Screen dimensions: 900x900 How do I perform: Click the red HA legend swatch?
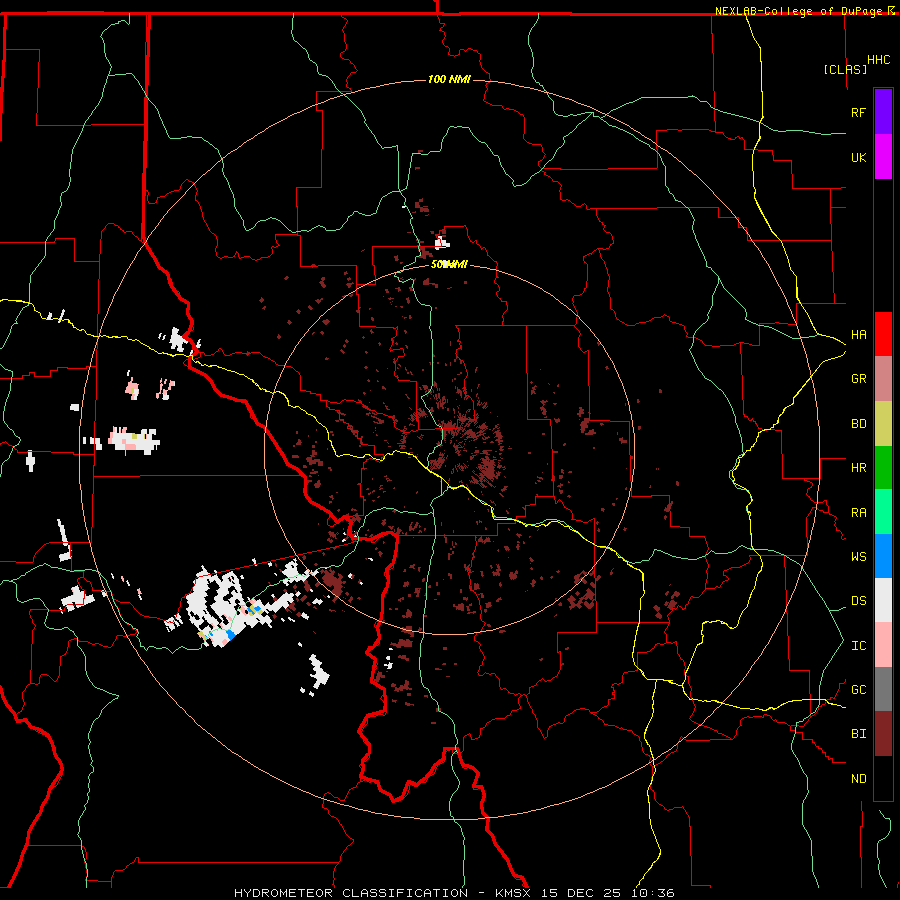[883, 334]
